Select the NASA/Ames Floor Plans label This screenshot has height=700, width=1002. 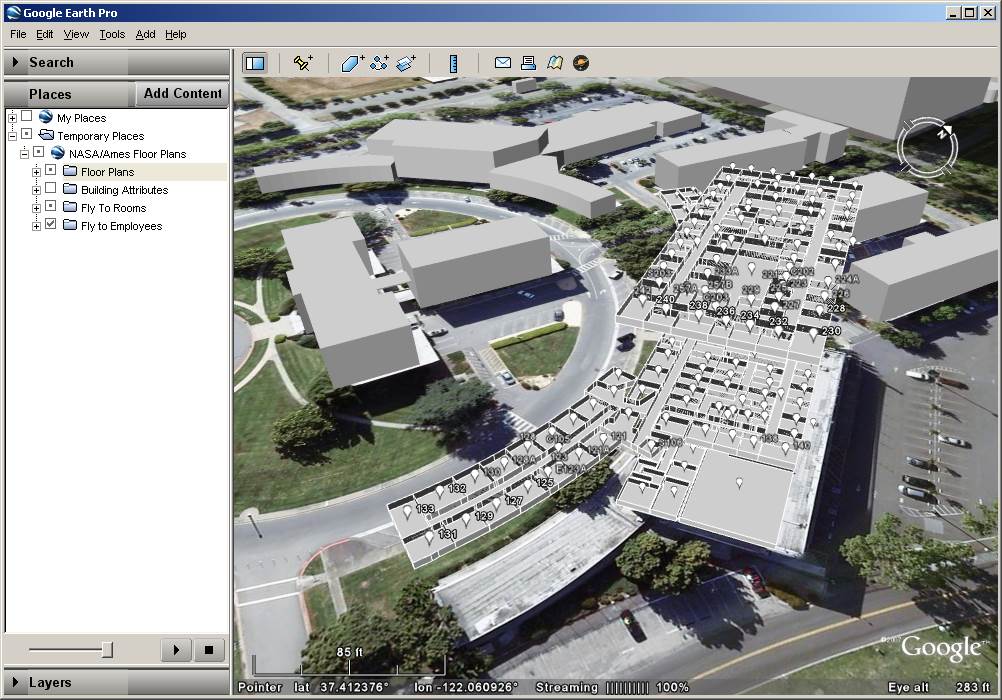128,154
